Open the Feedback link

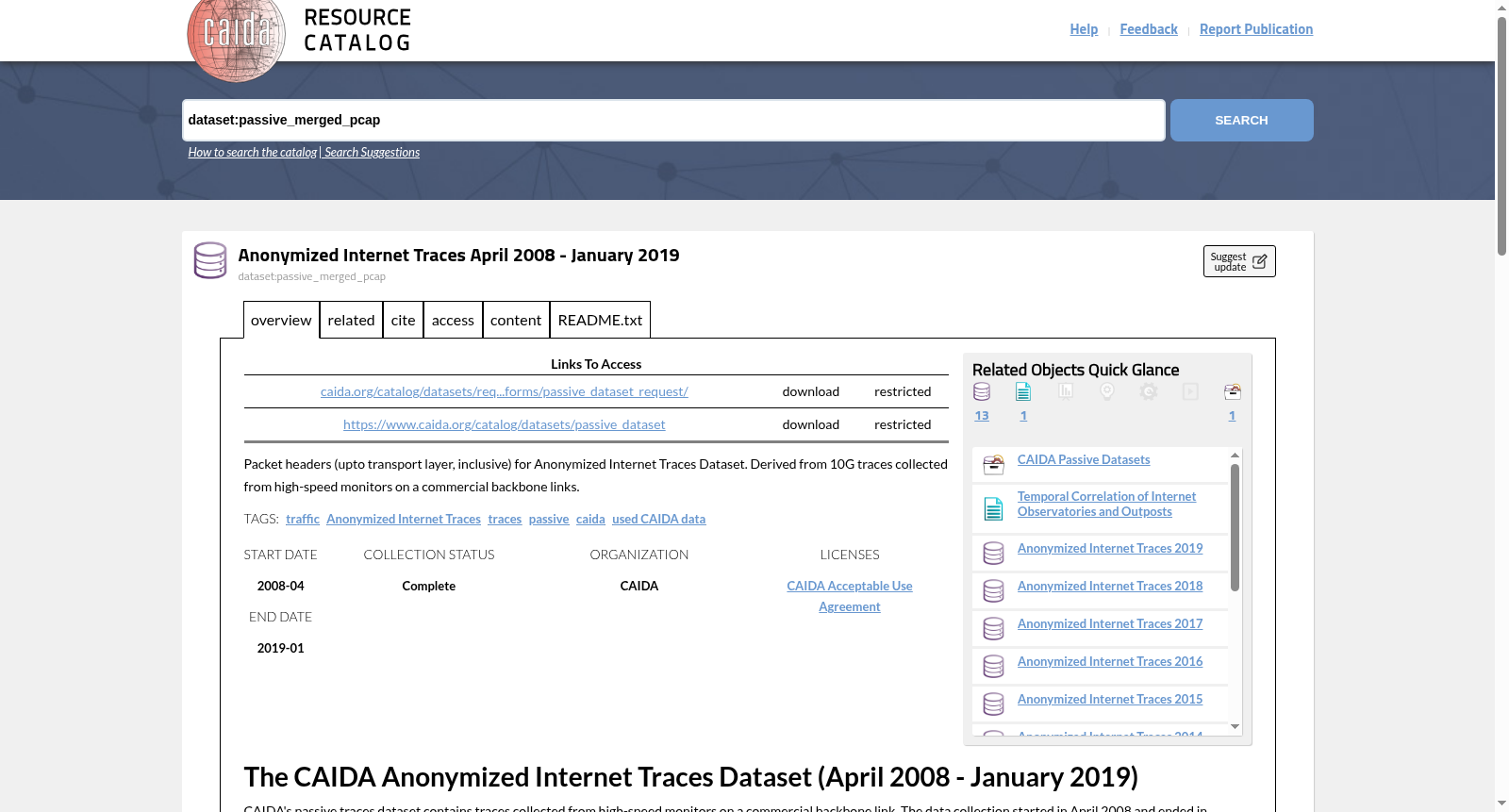pyautogui.click(x=1149, y=29)
